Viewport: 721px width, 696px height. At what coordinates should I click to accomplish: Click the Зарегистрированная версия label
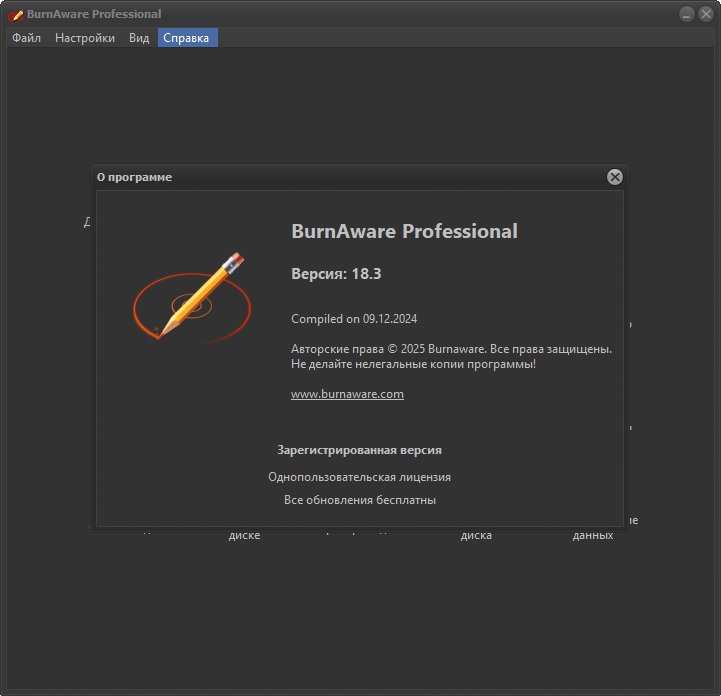pyautogui.click(x=360, y=450)
